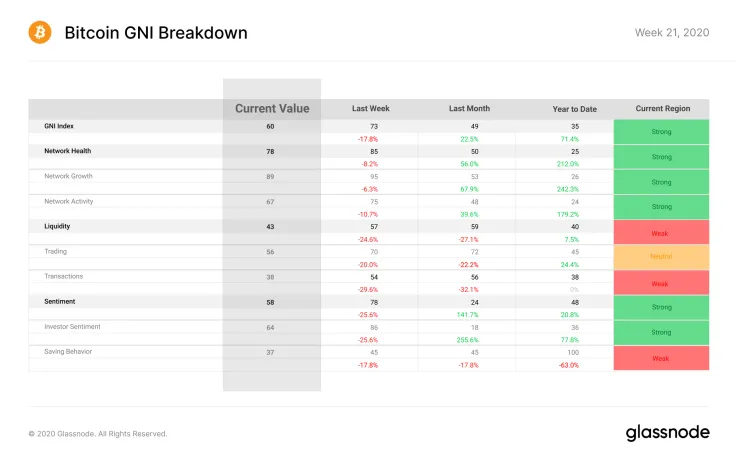Click the Network Growth row label
This screenshot has width=736, height=462.
(x=69, y=176)
